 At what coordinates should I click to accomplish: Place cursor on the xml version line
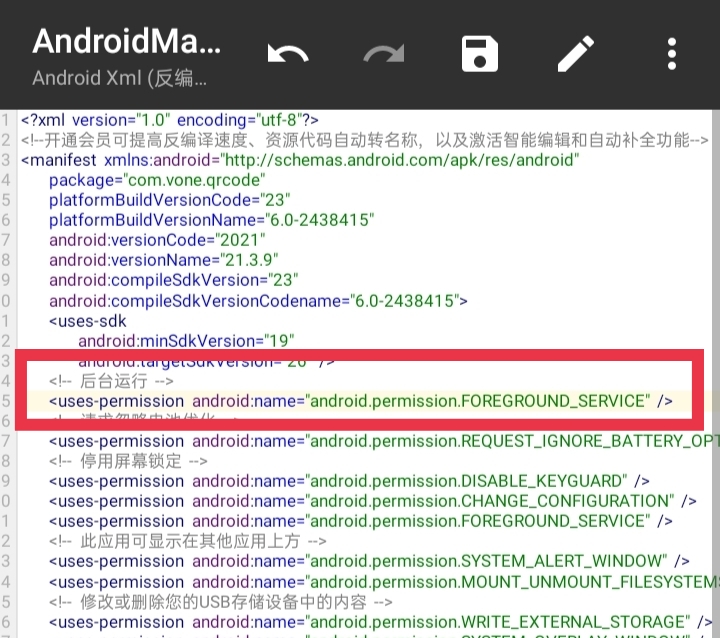tap(169, 120)
